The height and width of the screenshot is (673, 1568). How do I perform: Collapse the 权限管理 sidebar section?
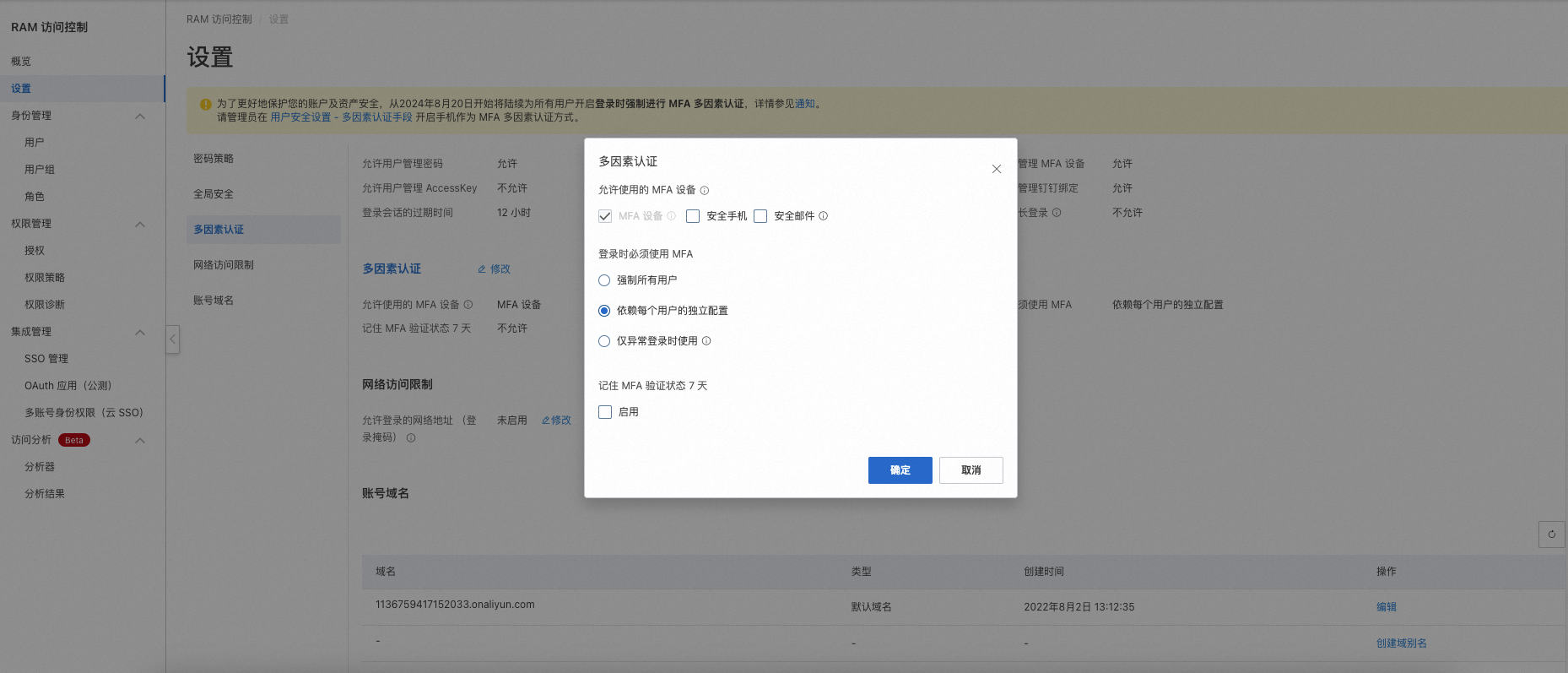(x=140, y=225)
